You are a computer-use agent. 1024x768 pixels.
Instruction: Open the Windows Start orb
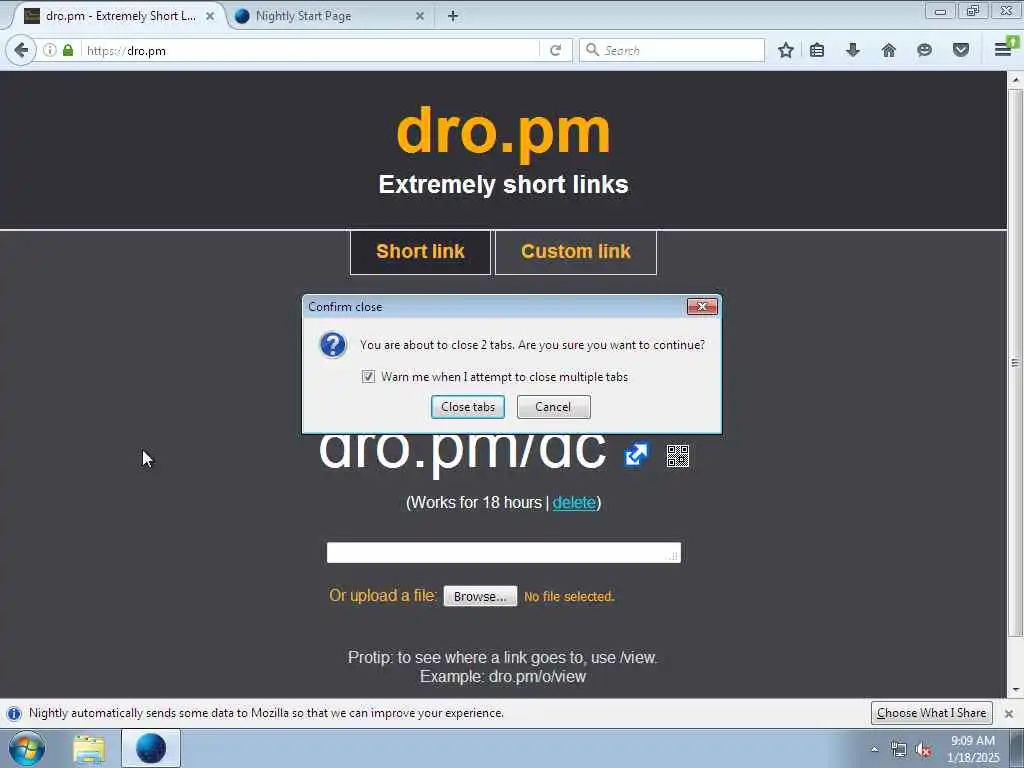coord(27,748)
